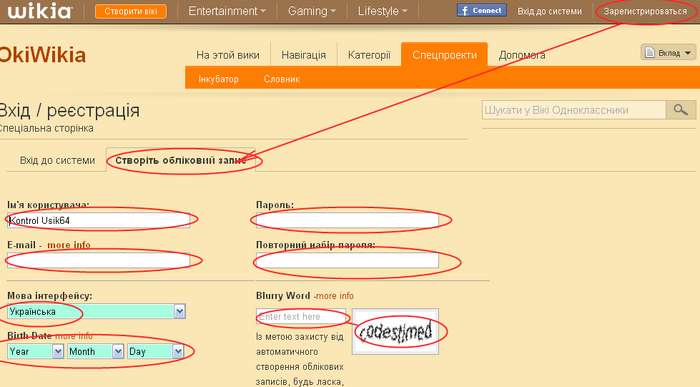Click the OkiWikia site title
The image size is (700, 387).
42,55
